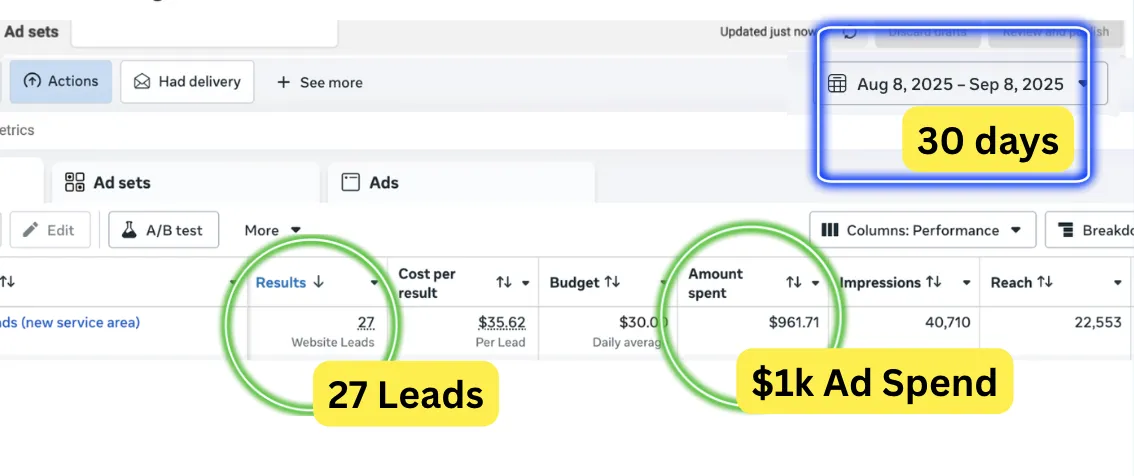Expand the Columns: Performance dropdown arrow
The image size is (1134, 476).
coord(1016,230)
